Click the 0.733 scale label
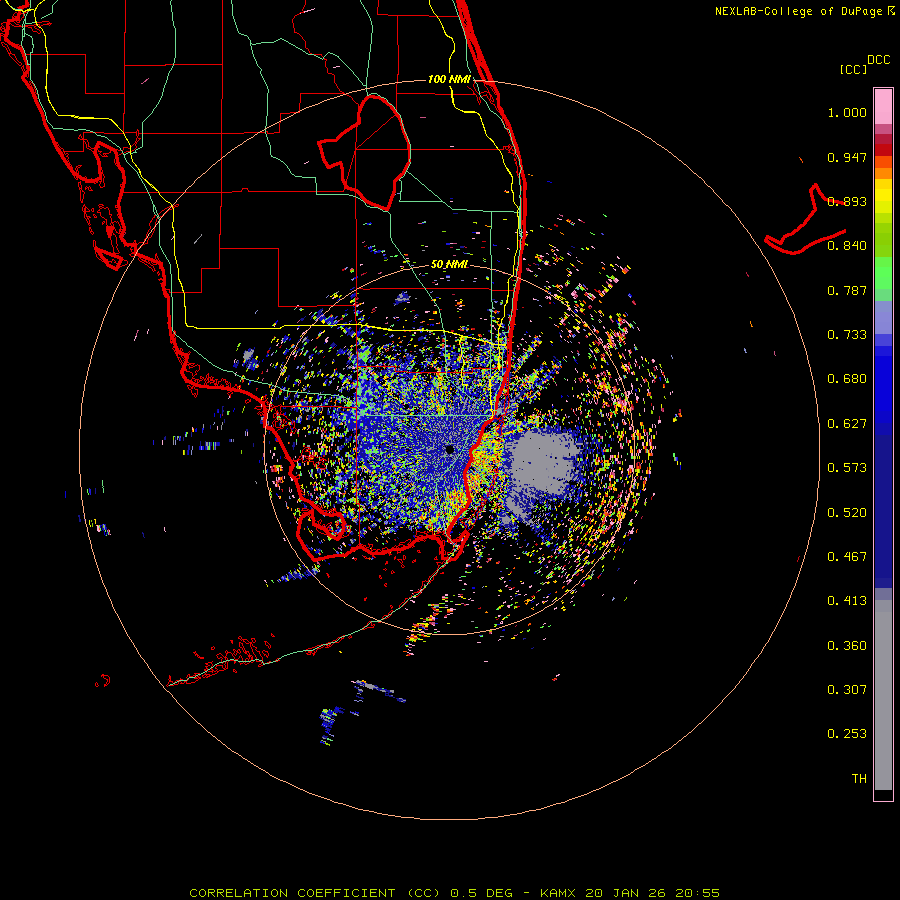900x900 pixels. point(847,335)
